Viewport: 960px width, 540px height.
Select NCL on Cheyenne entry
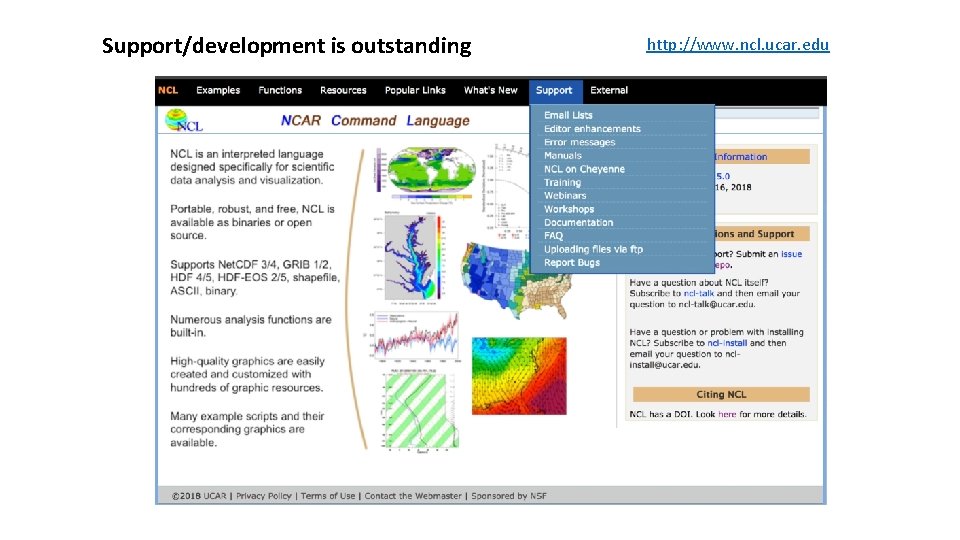click(584, 169)
